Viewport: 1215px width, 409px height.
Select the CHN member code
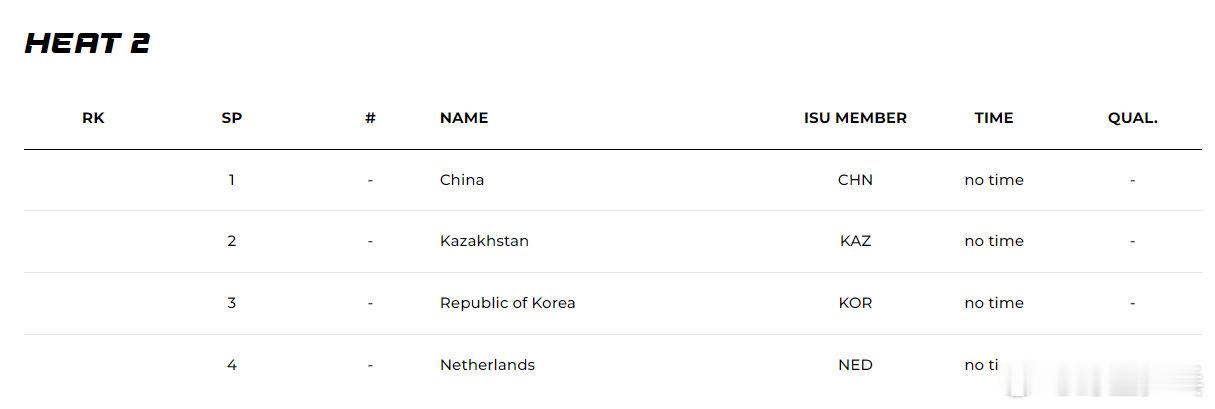(x=855, y=180)
